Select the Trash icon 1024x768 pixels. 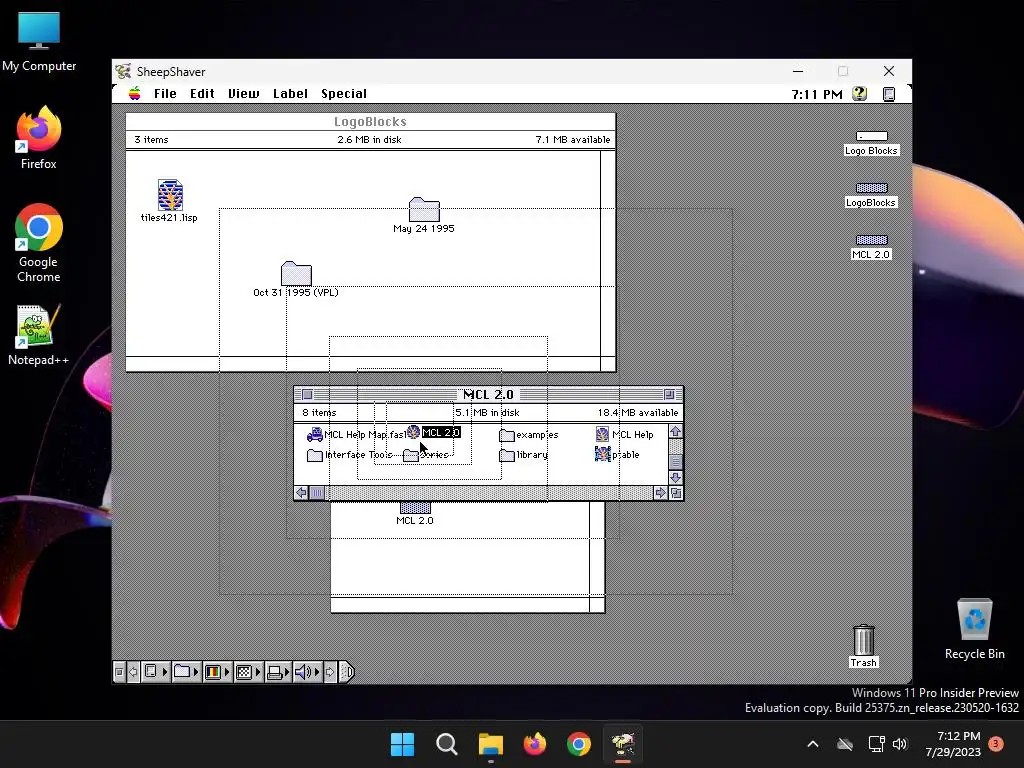coord(863,647)
